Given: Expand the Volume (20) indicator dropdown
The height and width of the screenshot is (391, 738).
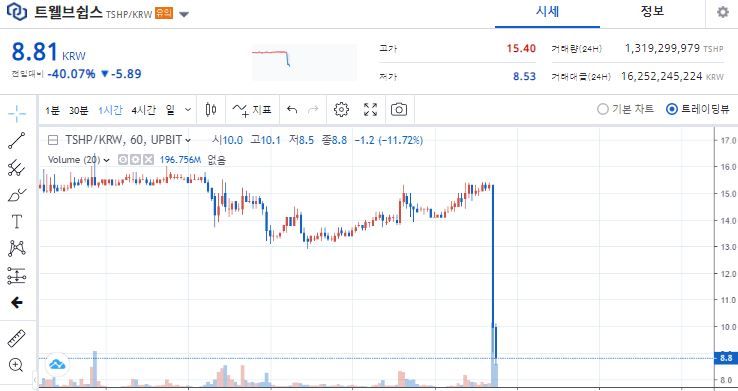Looking at the screenshot, I should point(106,160).
